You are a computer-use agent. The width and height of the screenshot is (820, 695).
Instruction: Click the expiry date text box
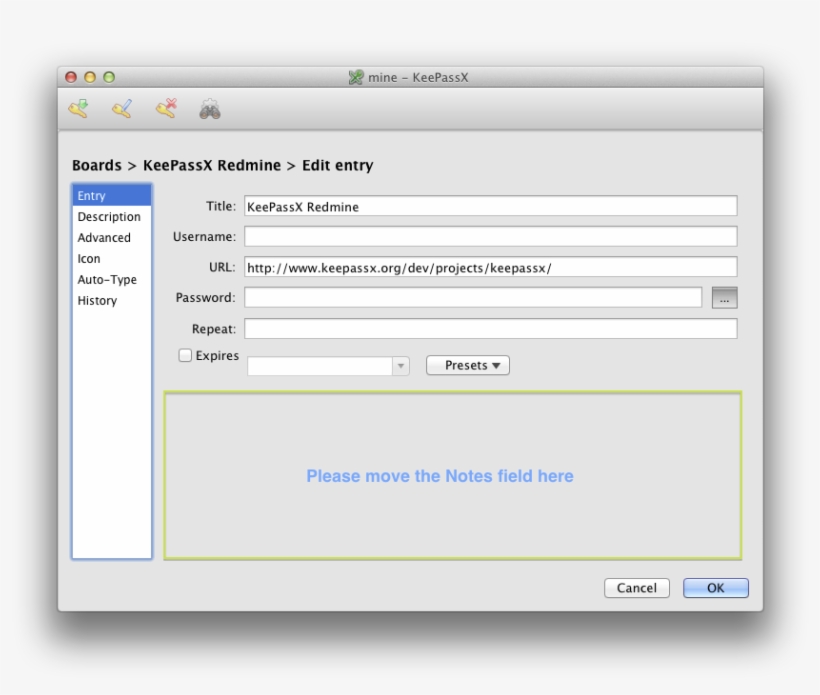click(320, 366)
